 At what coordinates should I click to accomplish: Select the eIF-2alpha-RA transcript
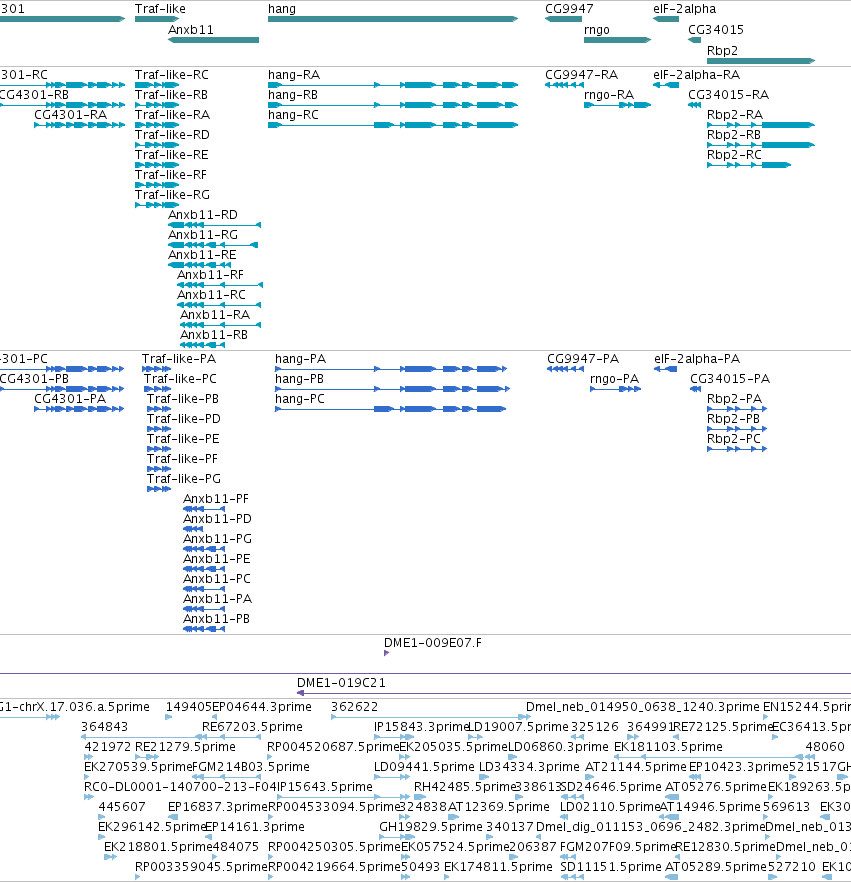click(666, 85)
